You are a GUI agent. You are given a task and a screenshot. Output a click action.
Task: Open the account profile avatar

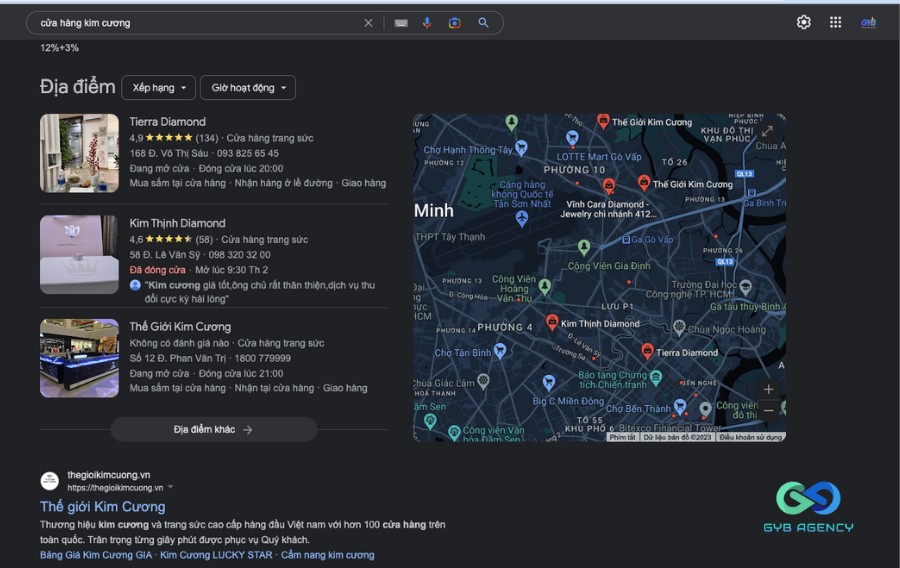coord(868,22)
